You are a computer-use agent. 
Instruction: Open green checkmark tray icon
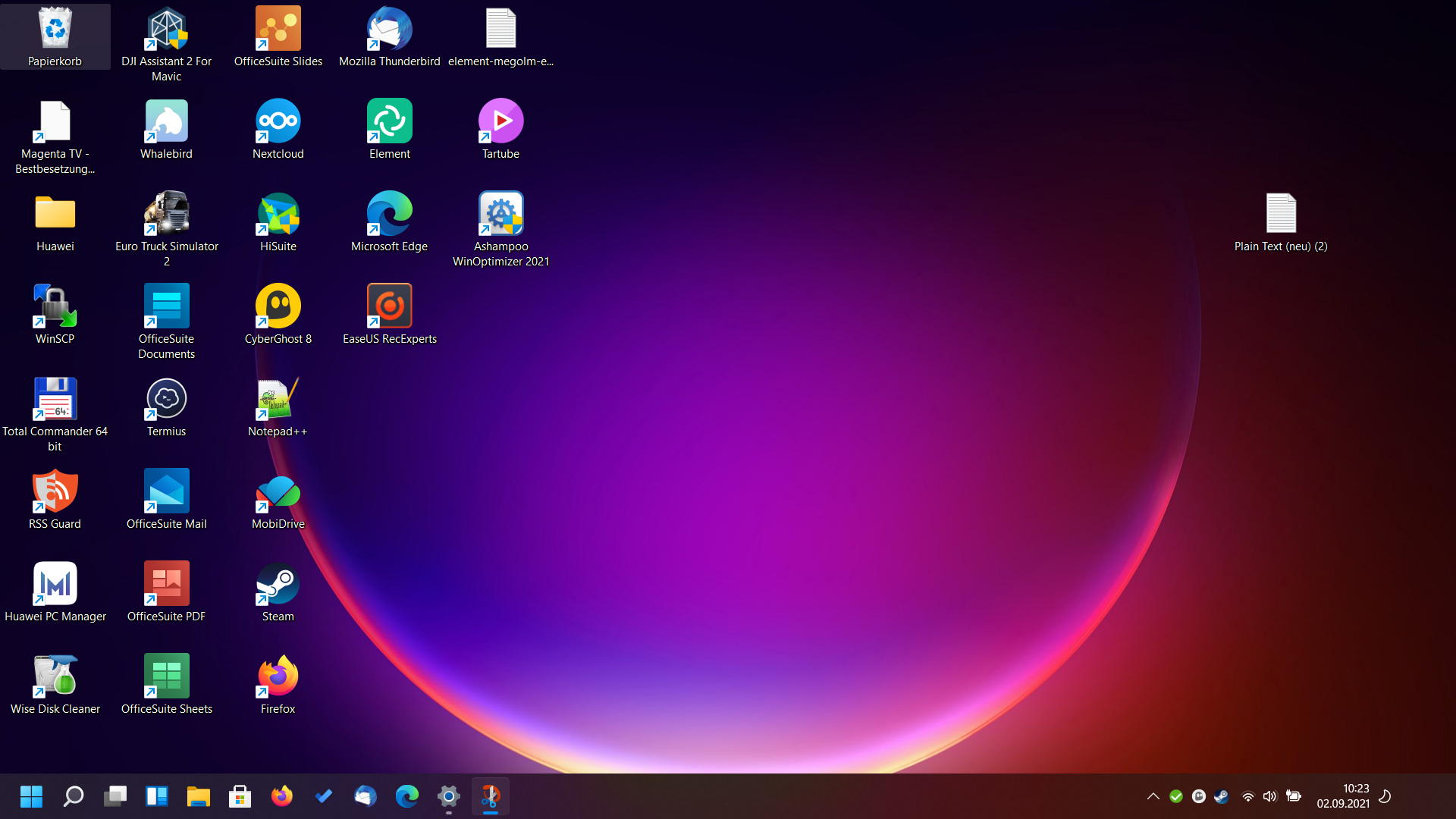point(1176,796)
